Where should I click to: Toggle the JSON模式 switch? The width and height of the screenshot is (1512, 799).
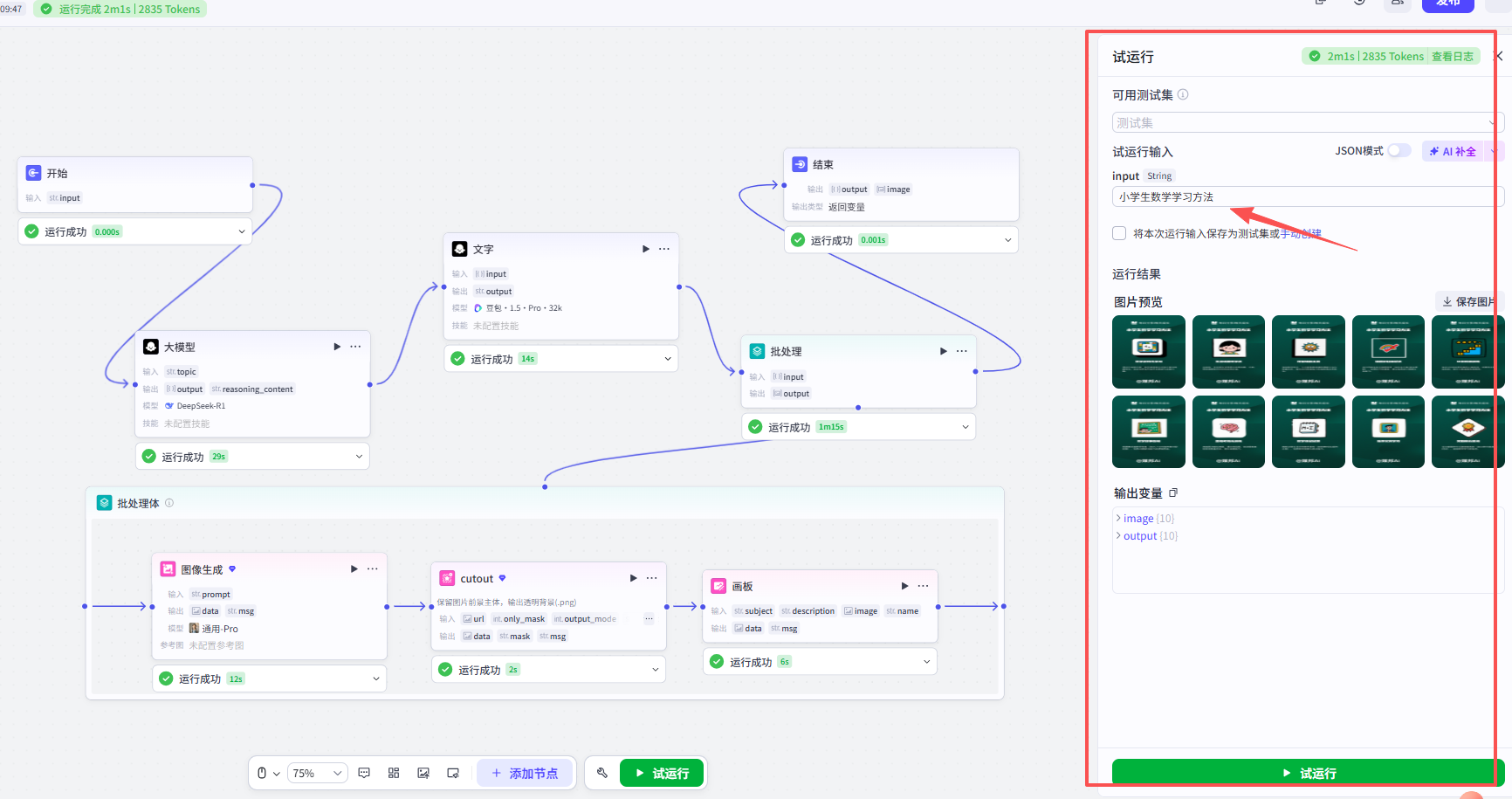pos(1399,150)
